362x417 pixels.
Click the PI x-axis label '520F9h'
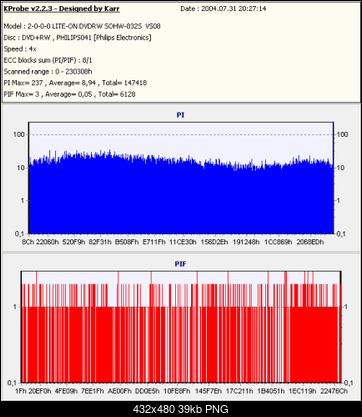tap(74, 242)
